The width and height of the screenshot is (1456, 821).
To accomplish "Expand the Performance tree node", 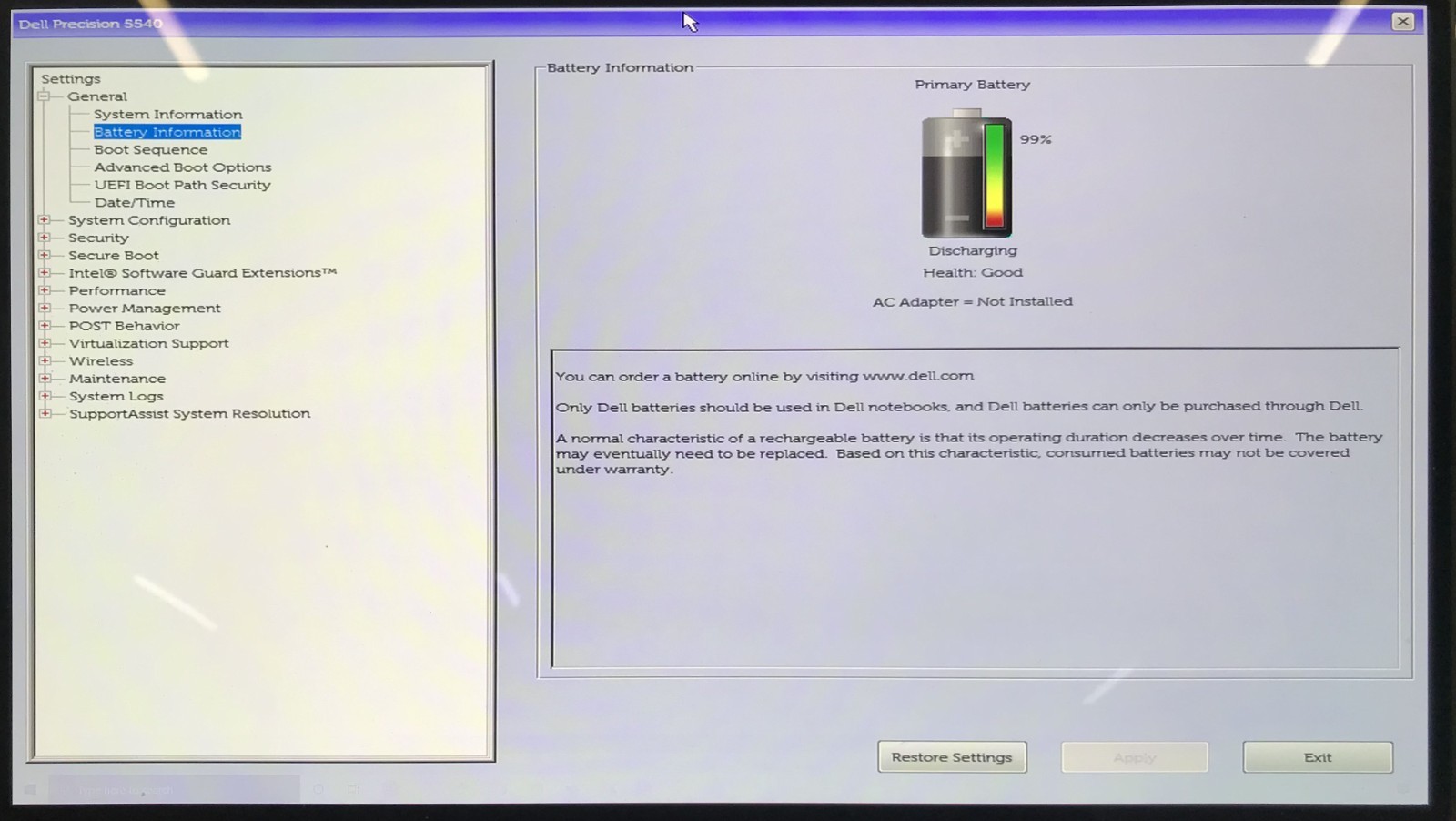I will (44, 290).
